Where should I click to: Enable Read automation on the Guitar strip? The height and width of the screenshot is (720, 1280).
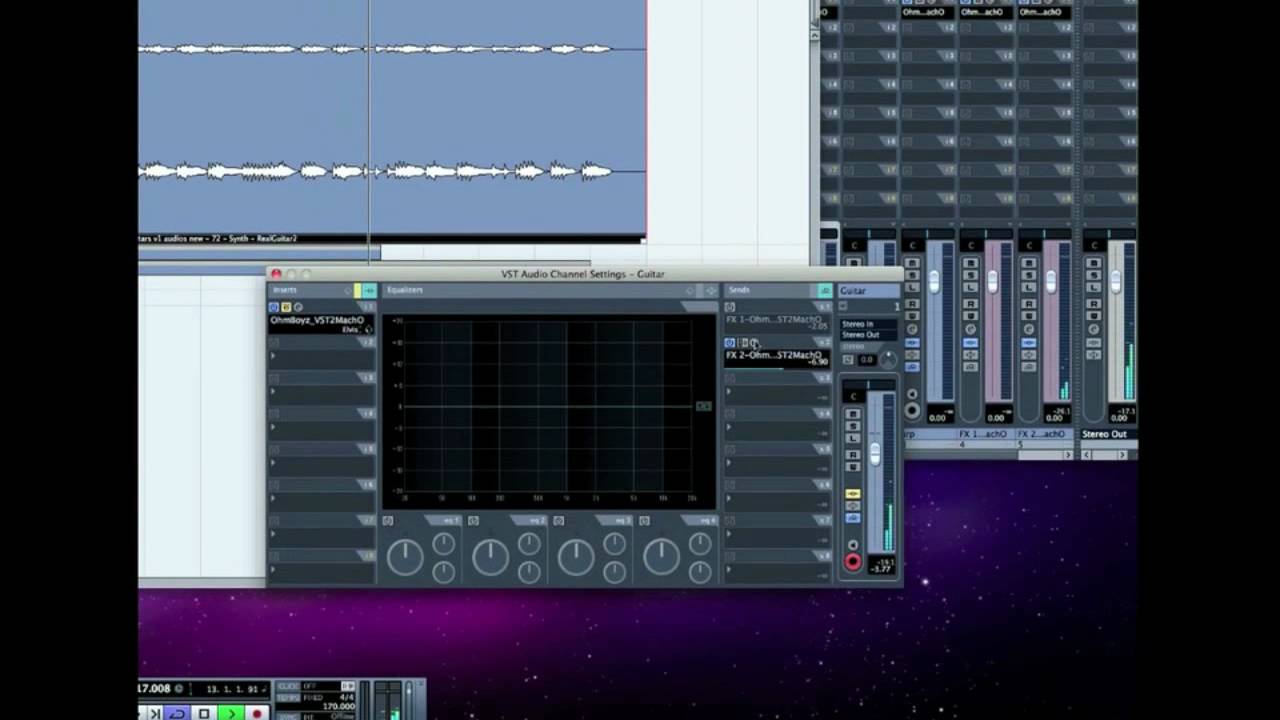tap(853, 455)
